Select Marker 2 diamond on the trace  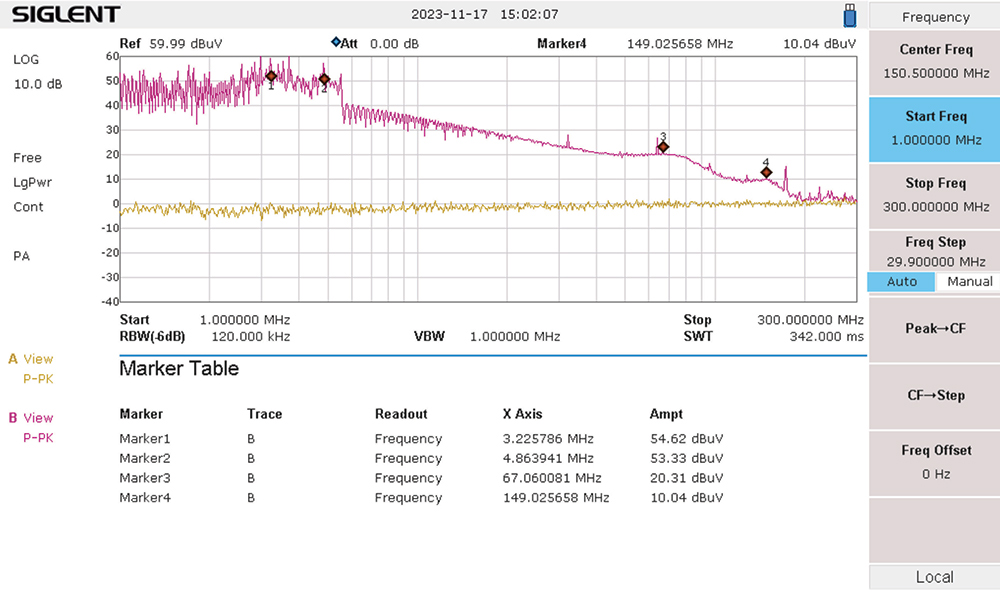[323, 78]
